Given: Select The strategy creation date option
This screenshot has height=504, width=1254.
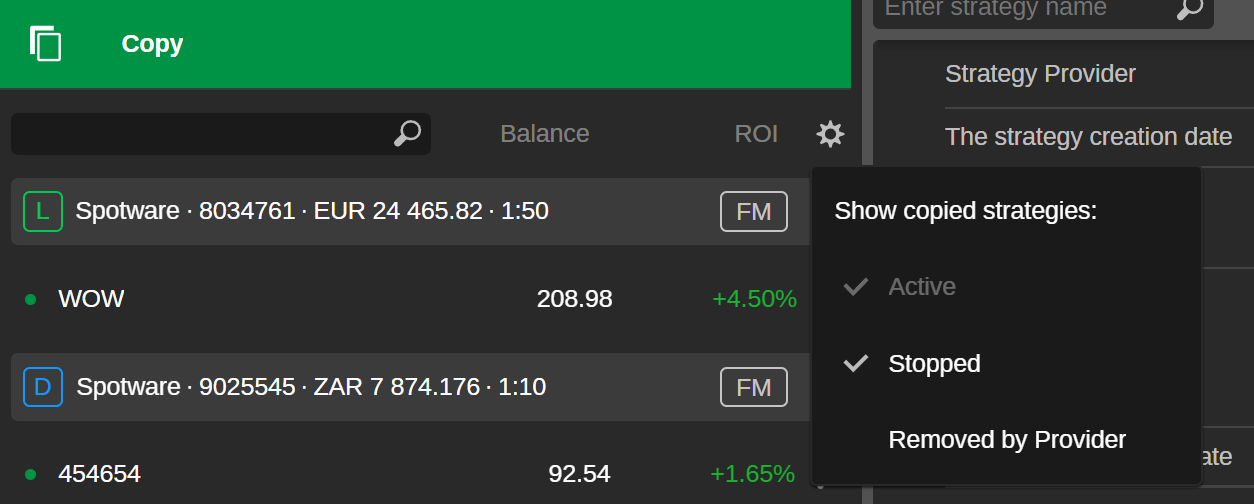Looking at the screenshot, I should point(1088,137).
